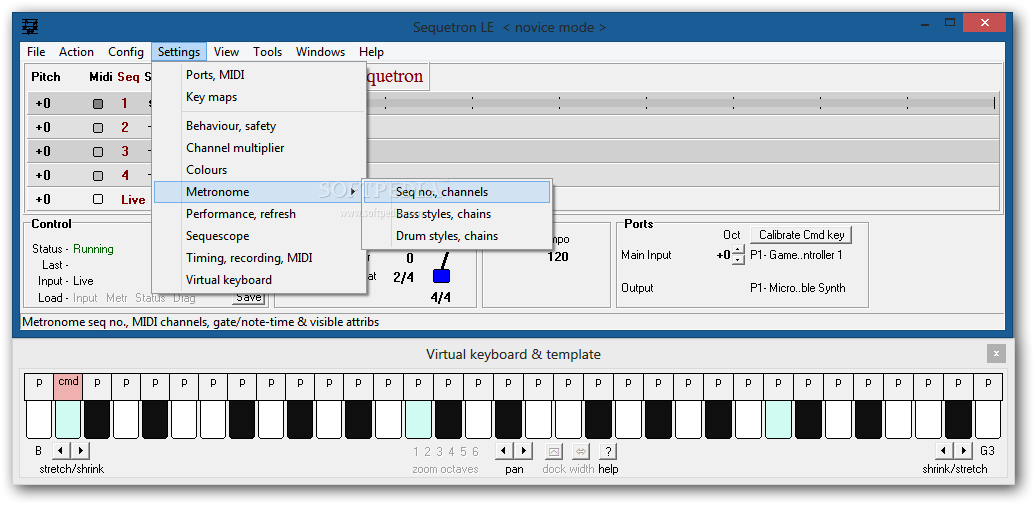The width and height of the screenshot is (1035, 505).
Task: Open Colours settings
Action: click(x=260, y=170)
